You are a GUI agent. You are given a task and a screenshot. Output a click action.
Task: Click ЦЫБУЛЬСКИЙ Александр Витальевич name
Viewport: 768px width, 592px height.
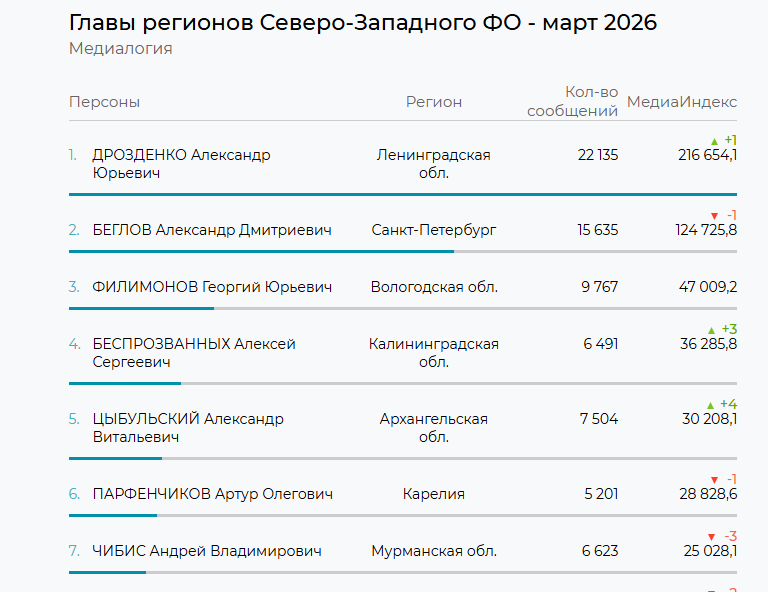[188, 428]
